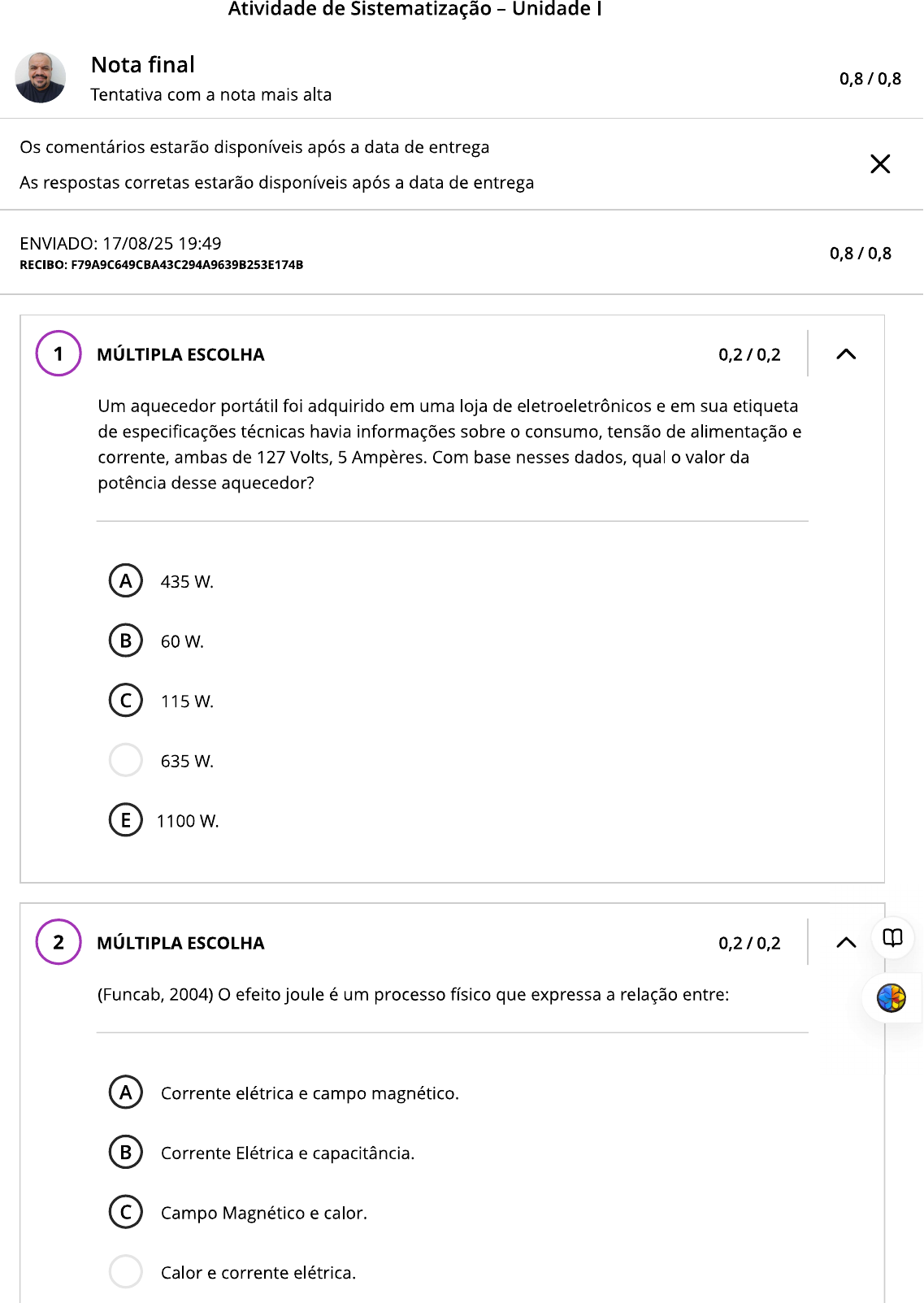The width and height of the screenshot is (924, 1303).
Task: Choose the 635 W answer circle
Action: pos(126,761)
